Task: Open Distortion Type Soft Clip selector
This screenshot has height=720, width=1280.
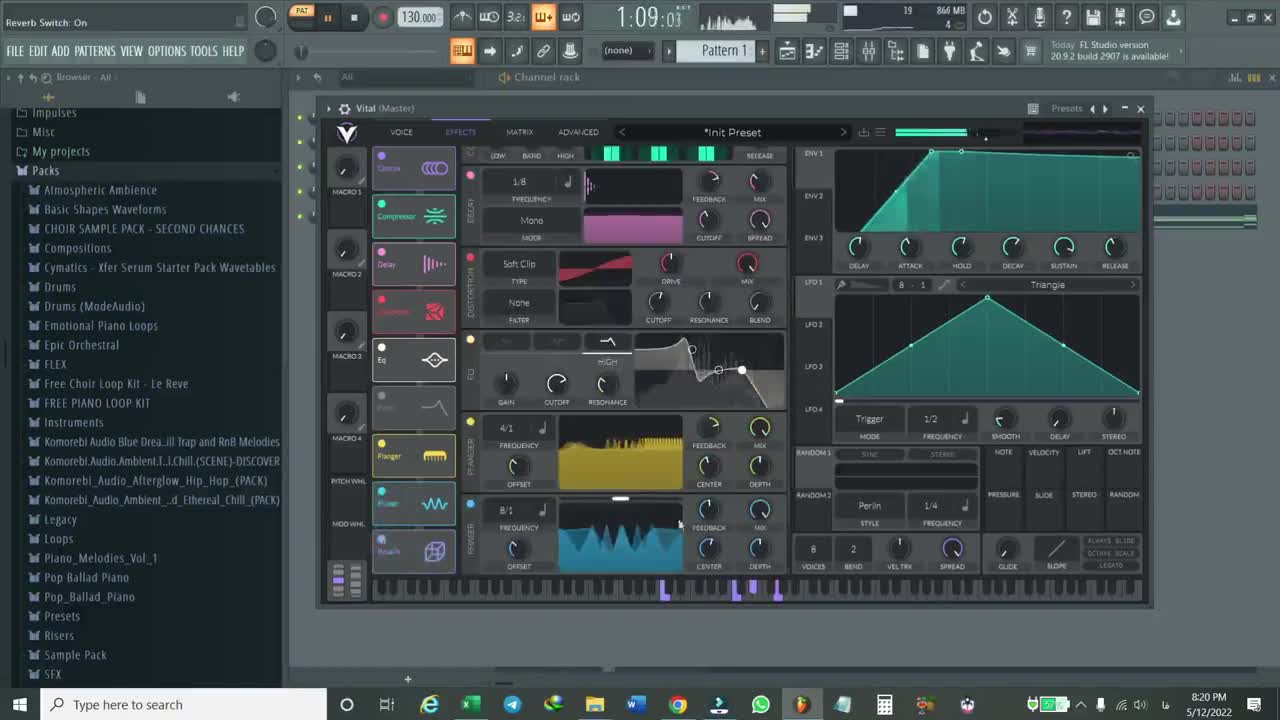Action: (x=519, y=264)
